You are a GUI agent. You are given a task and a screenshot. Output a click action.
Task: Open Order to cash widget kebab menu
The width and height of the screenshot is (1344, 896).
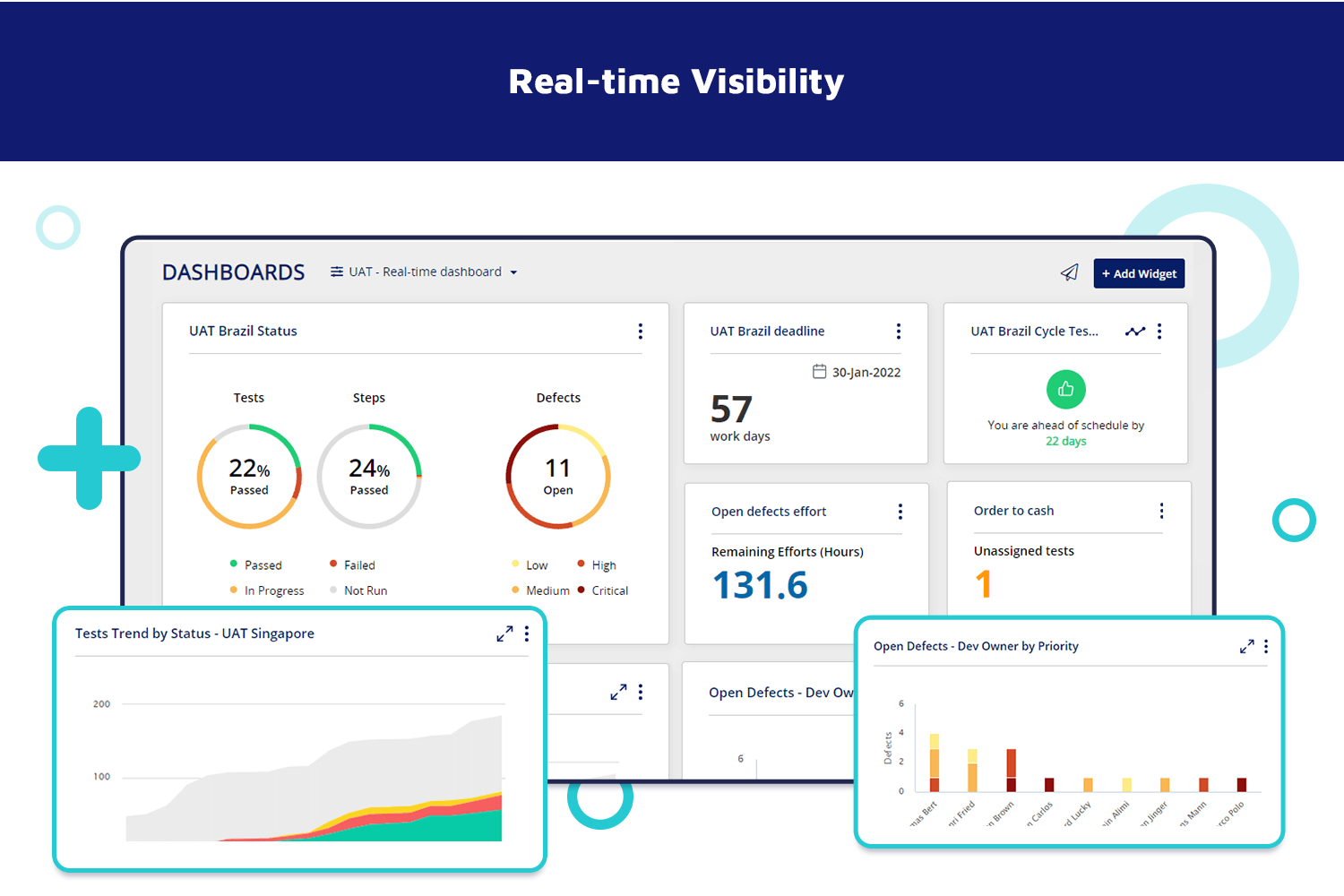pos(1162,511)
